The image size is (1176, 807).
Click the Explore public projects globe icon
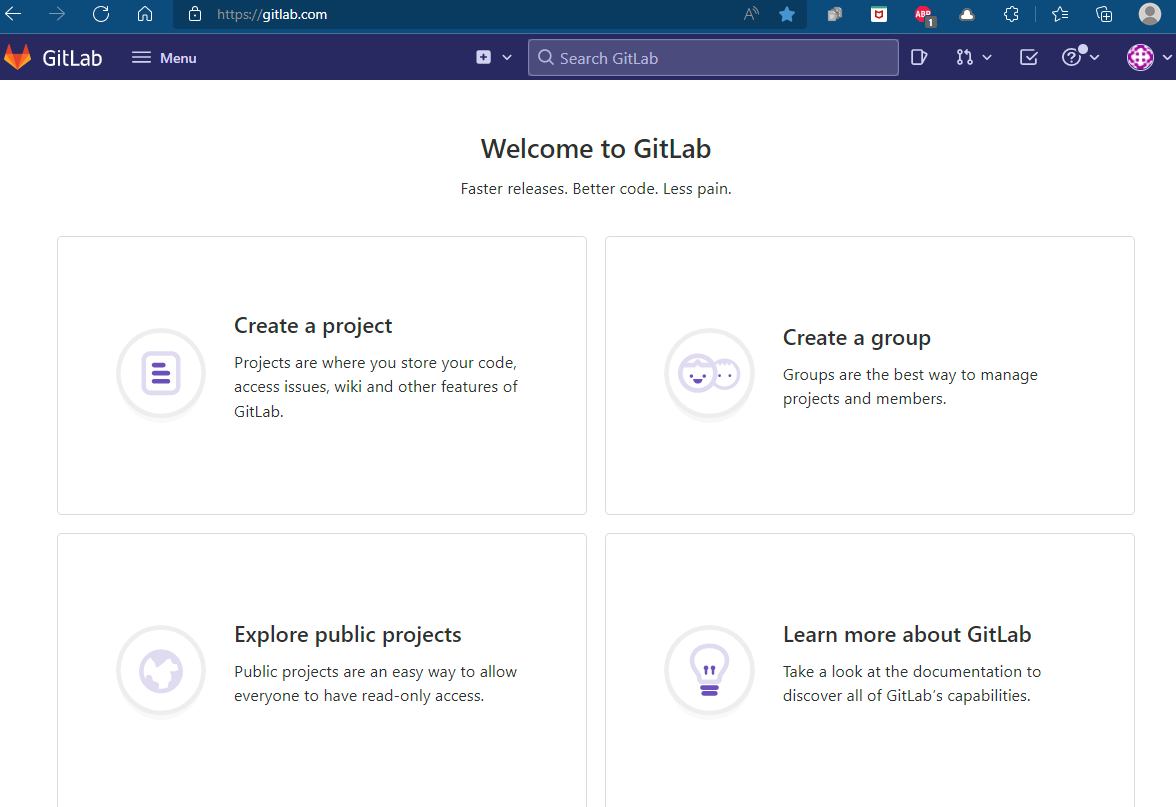(x=161, y=671)
